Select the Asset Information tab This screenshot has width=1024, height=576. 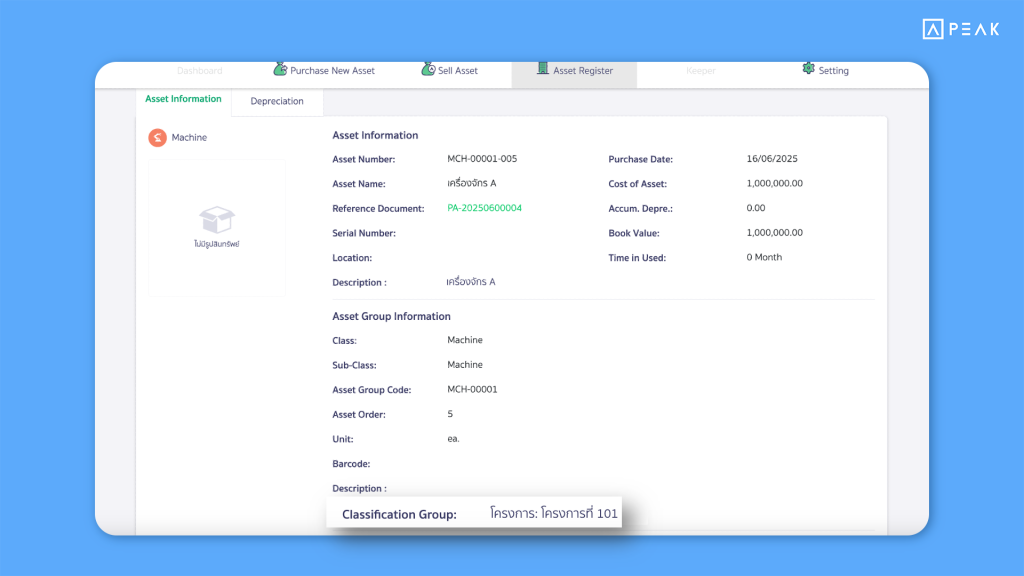point(183,99)
